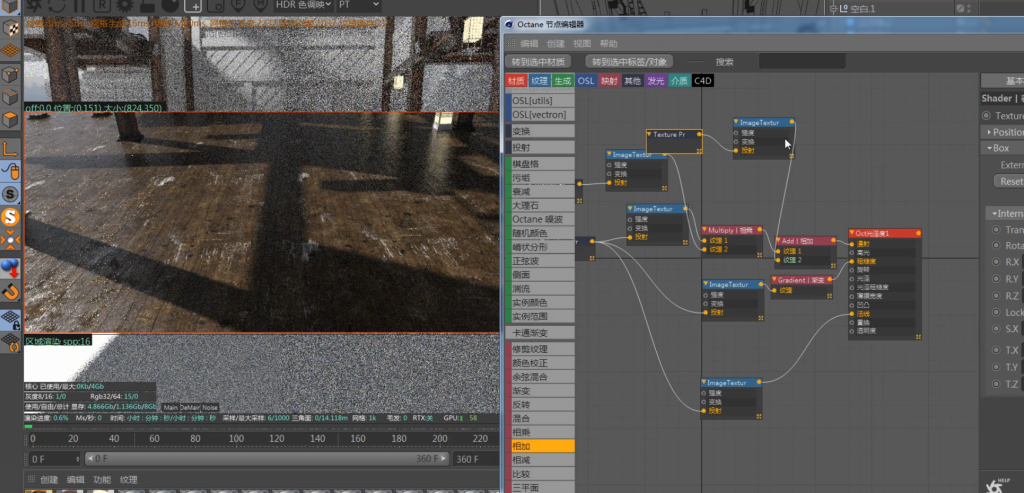Open the 帮助 menu in Octane node editor
The image size is (1024, 493).
pyautogui.click(x=608, y=44)
